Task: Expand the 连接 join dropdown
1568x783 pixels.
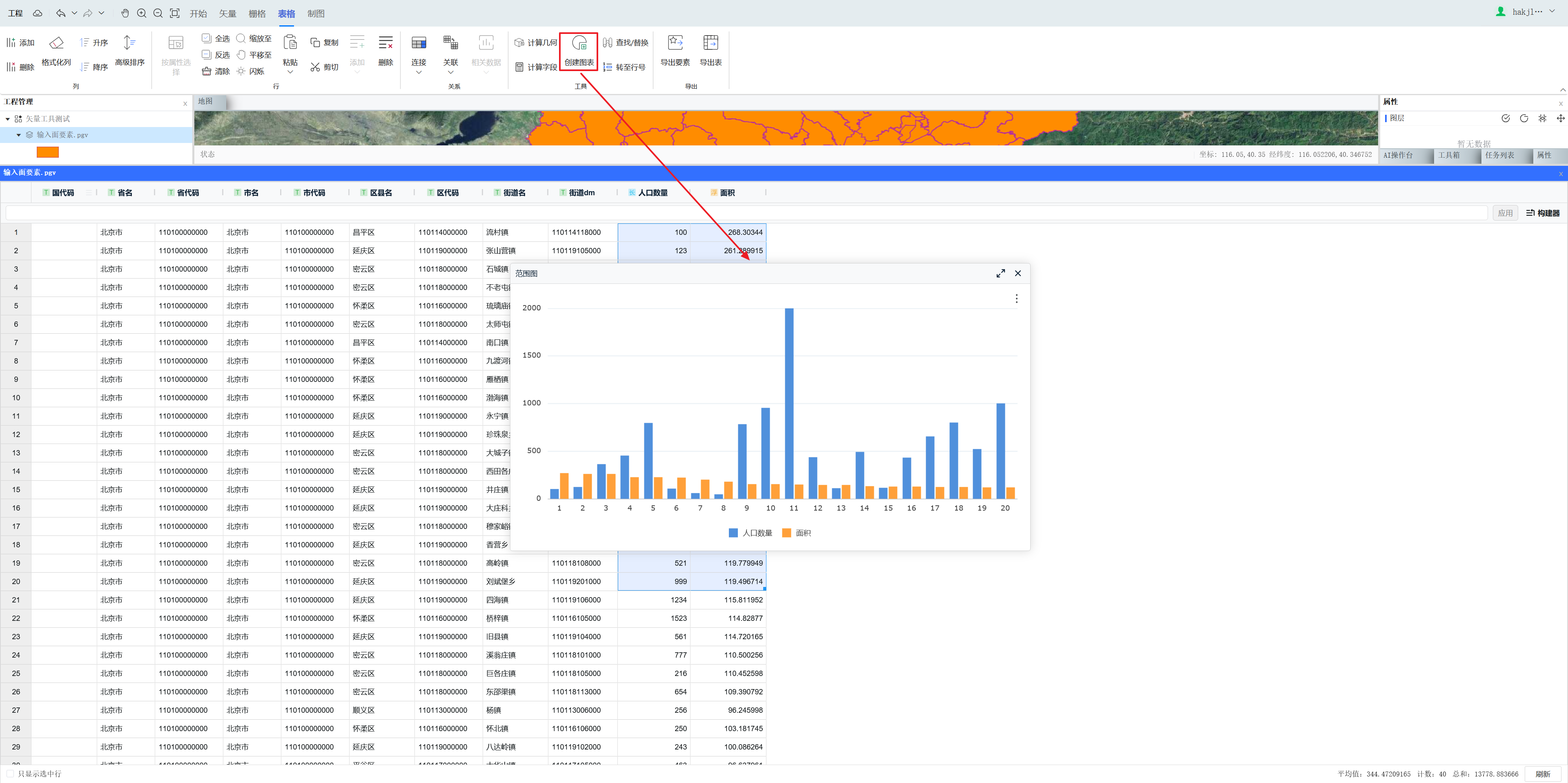Action: pyautogui.click(x=419, y=72)
